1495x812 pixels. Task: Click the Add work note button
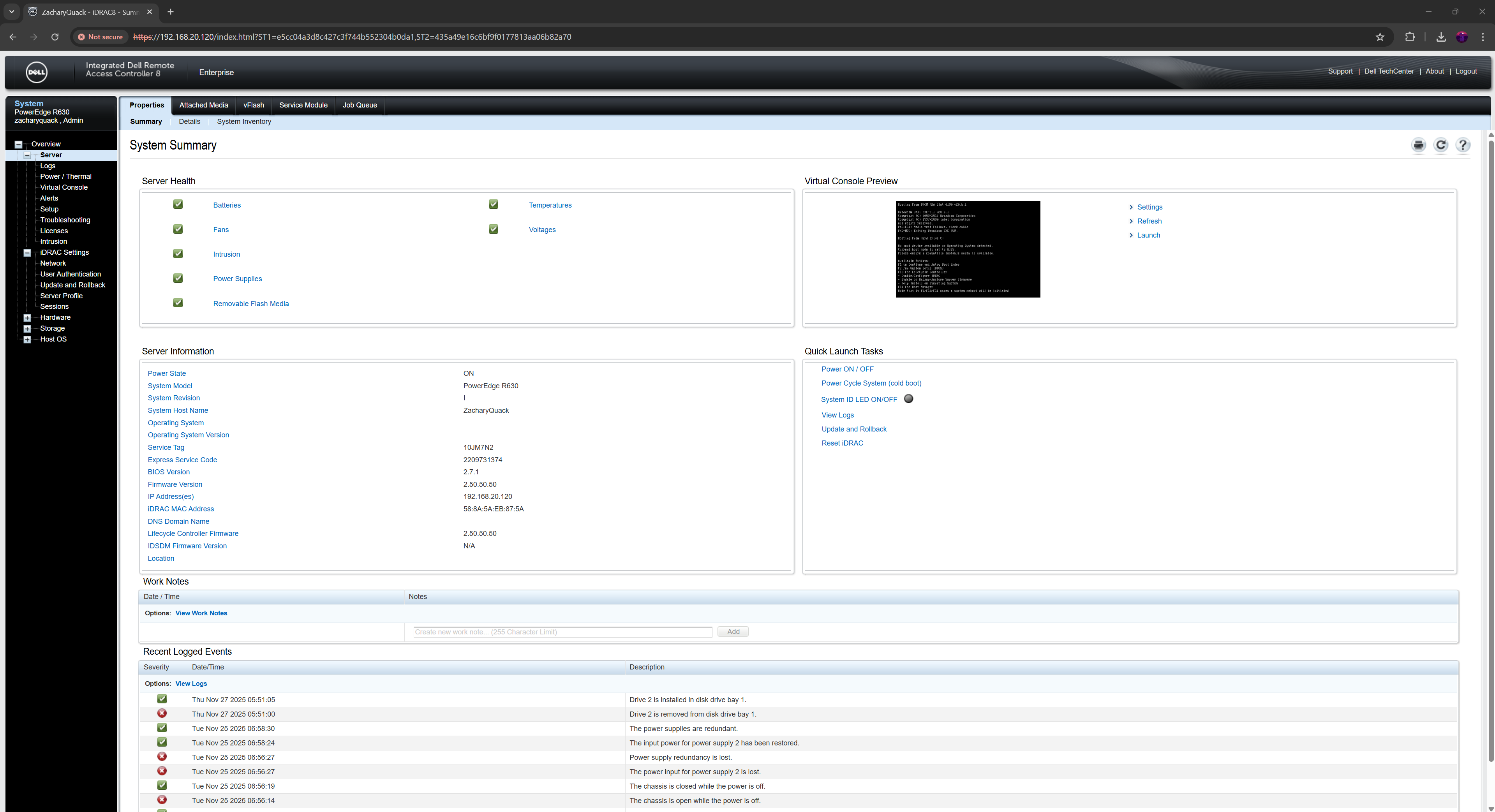click(x=732, y=632)
